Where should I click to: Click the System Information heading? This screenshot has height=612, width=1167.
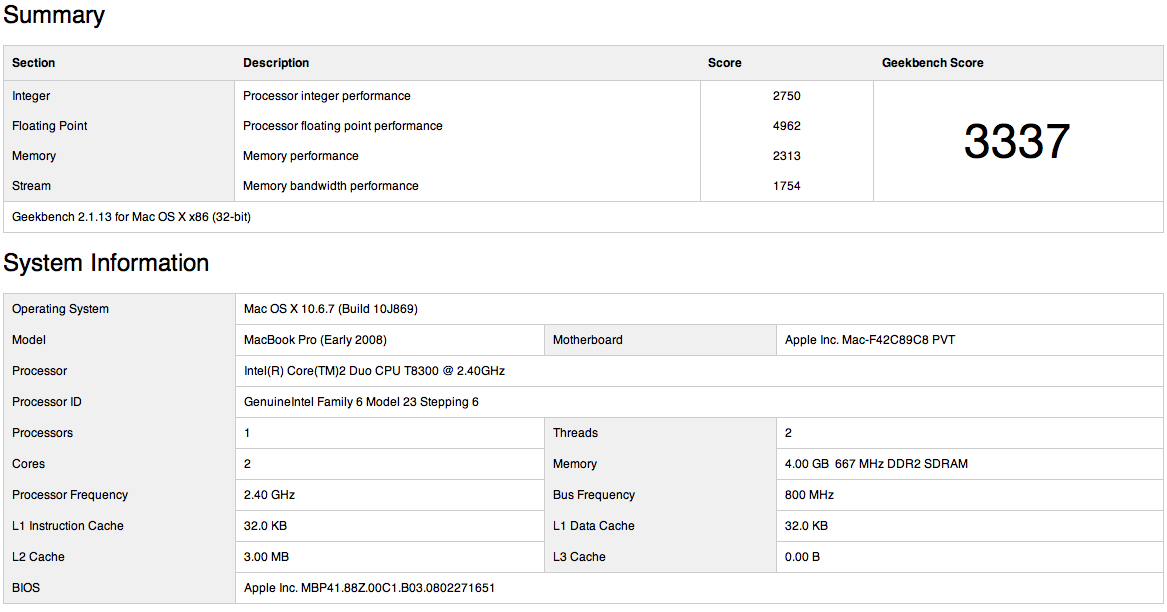(106, 263)
